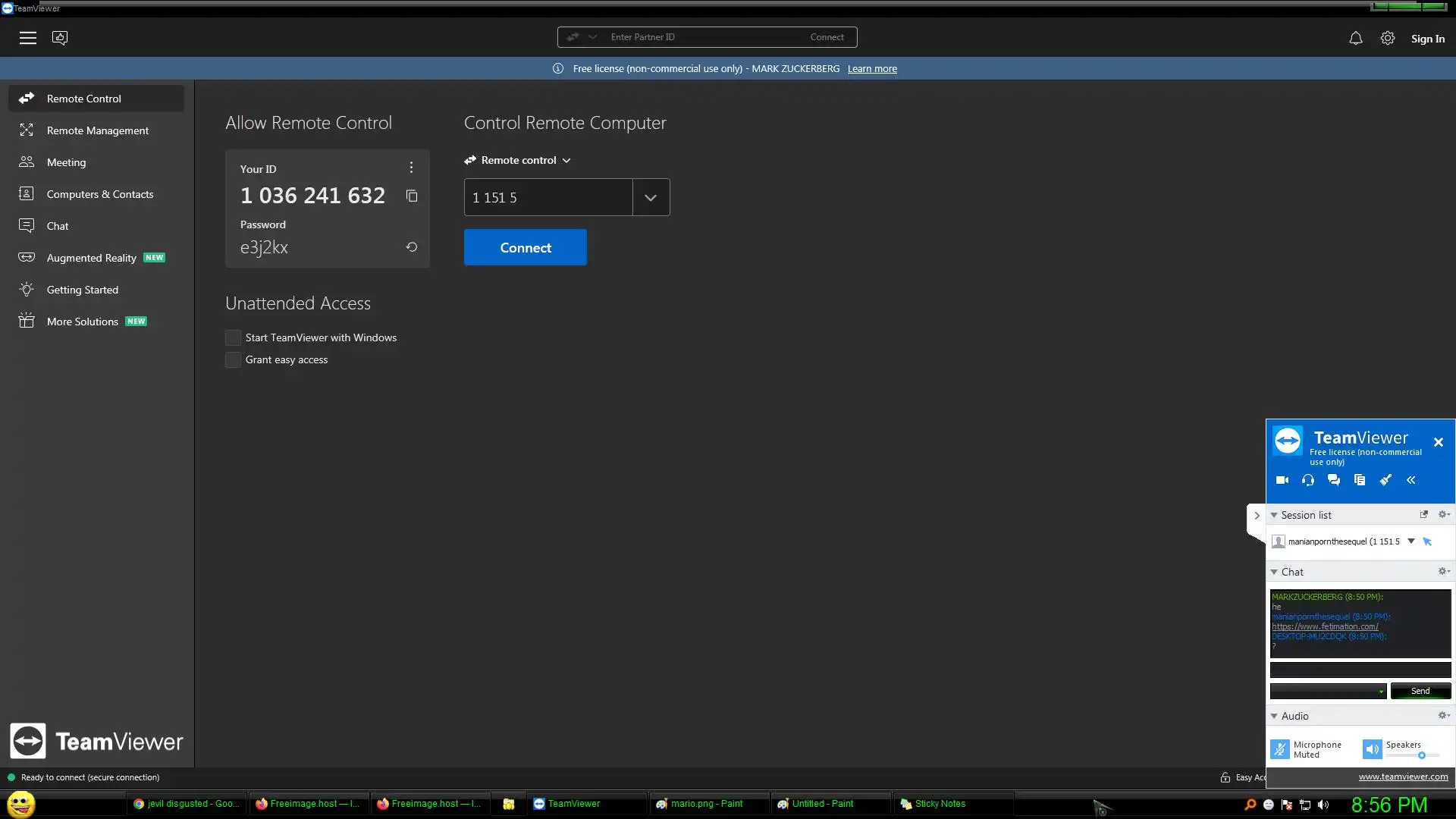Open whiteboard brush icon in session panel
The image size is (1456, 819).
click(x=1385, y=480)
